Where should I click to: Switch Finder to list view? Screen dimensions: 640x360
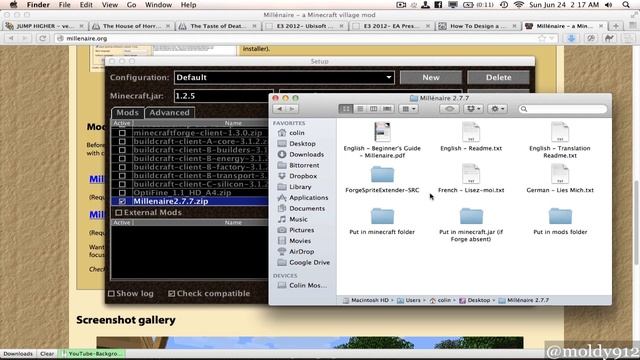pyautogui.click(x=360, y=109)
